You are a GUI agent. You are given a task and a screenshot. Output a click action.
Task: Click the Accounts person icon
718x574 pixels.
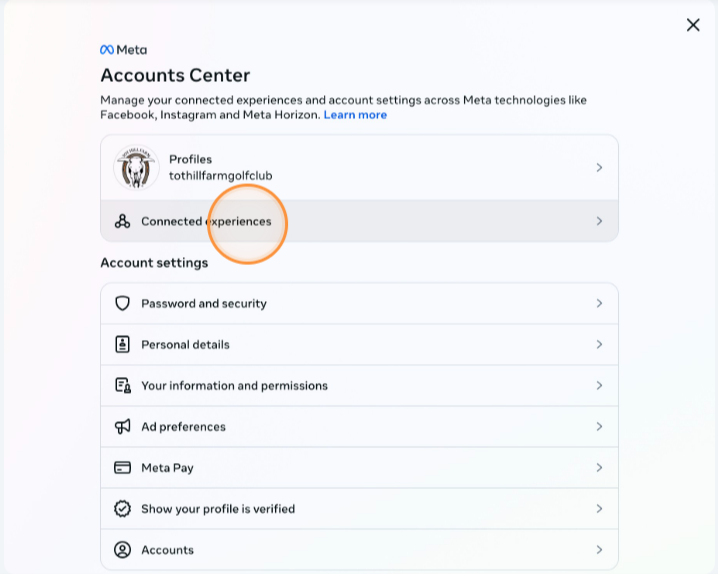pos(123,549)
